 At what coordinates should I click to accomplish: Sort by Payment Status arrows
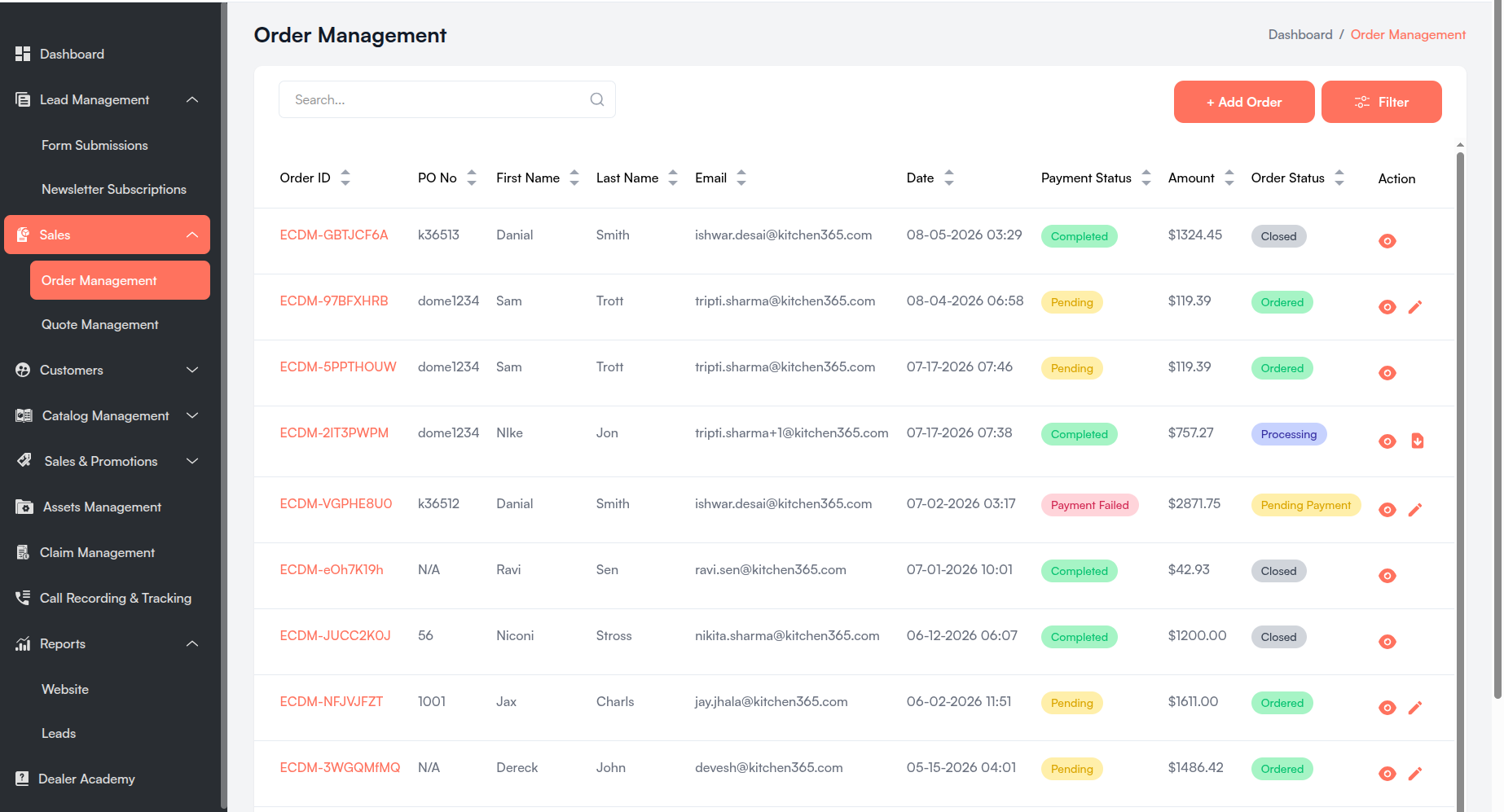pyautogui.click(x=1146, y=178)
